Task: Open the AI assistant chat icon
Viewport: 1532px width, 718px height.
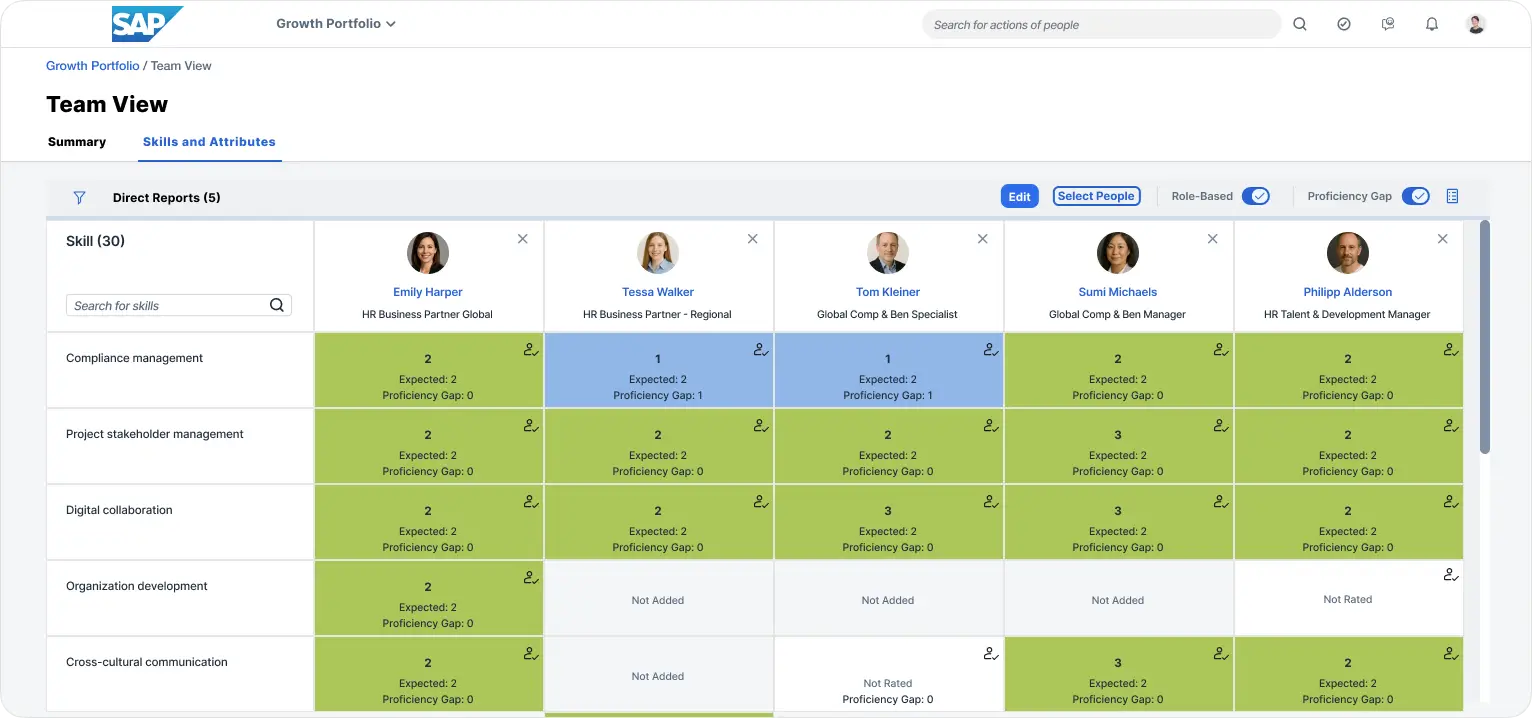Action: (1387, 23)
